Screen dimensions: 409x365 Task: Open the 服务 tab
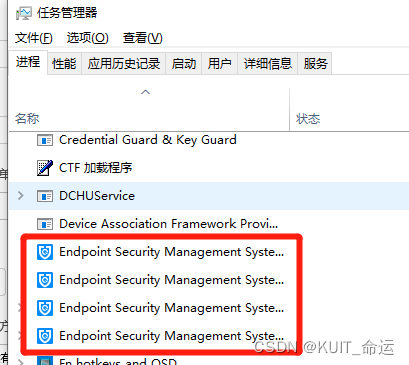point(315,63)
